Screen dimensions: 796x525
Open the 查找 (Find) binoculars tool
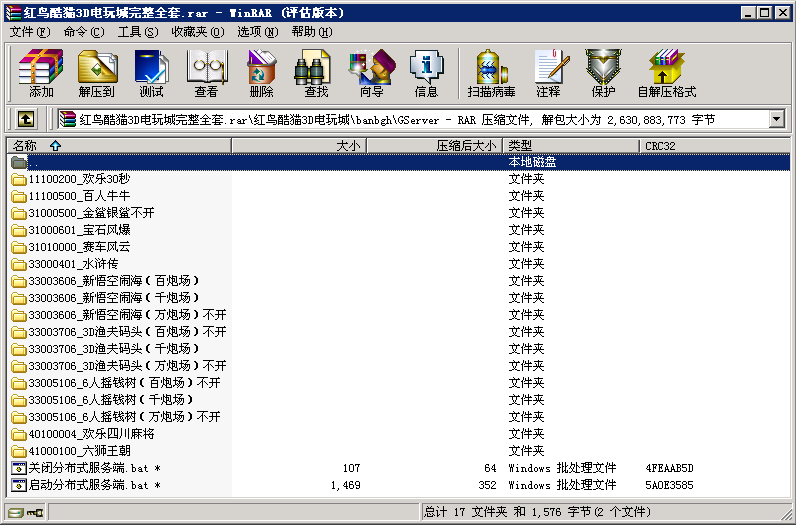coord(316,73)
